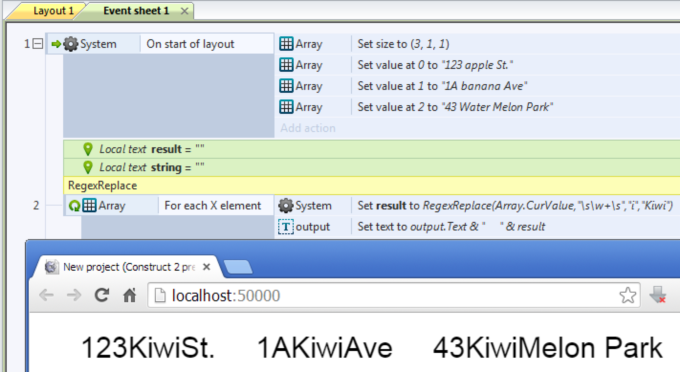Select the For each X element condition
This screenshot has height=372, width=680.
[212, 206]
